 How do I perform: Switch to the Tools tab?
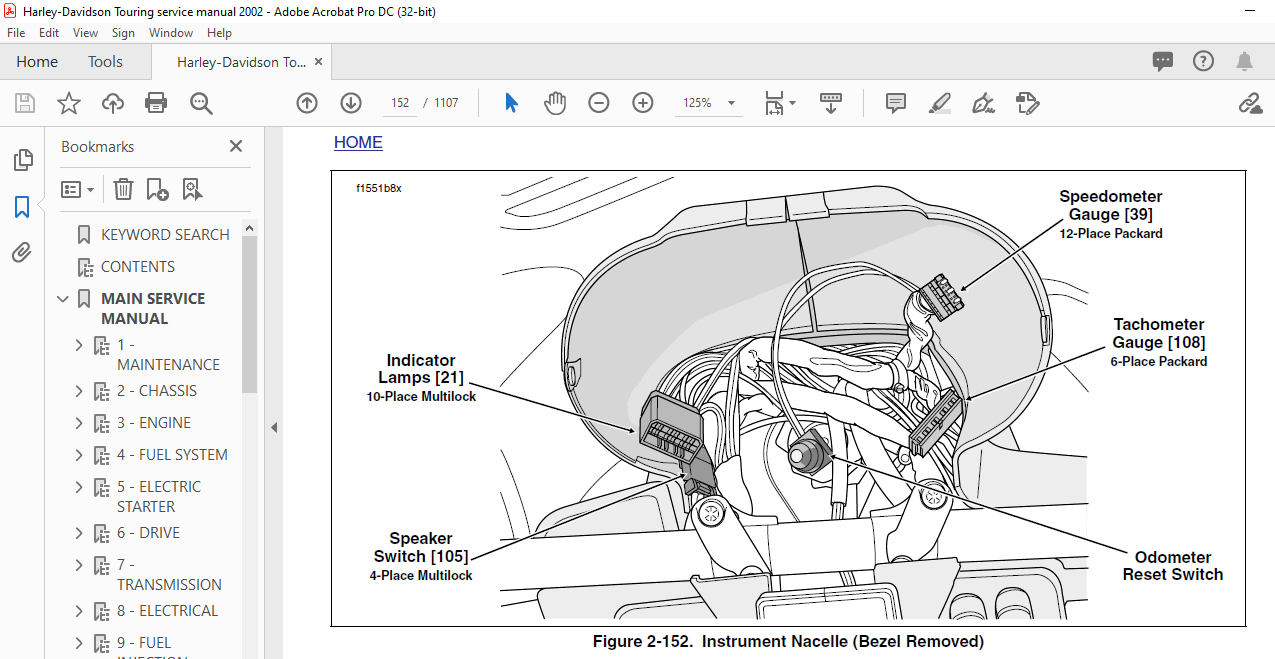[x=105, y=62]
